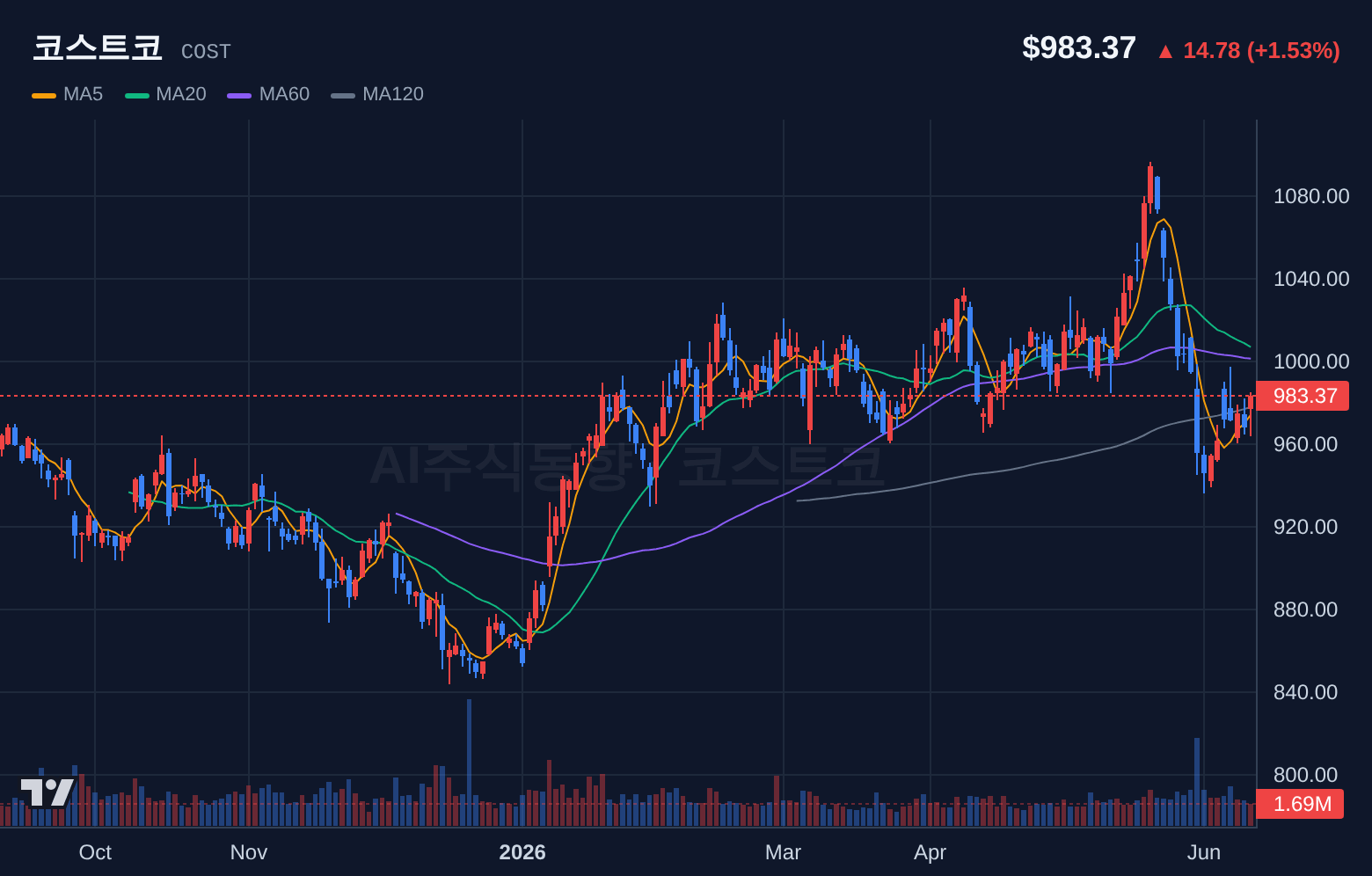Click the orange MA5 color line swatch
The height and width of the screenshot is (876, 1372).
(44, 95)
